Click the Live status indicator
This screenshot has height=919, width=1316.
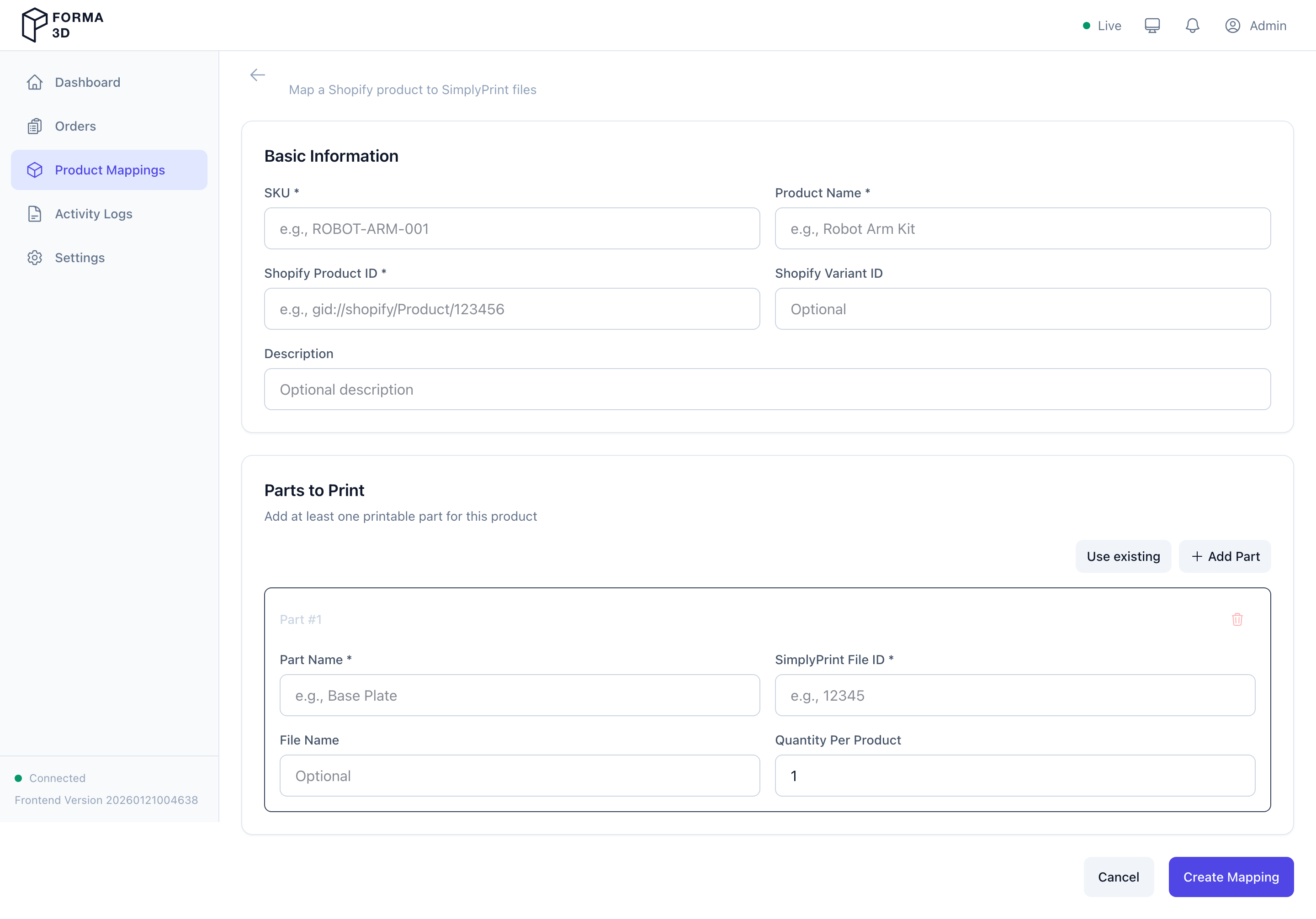coord(1101,25)
